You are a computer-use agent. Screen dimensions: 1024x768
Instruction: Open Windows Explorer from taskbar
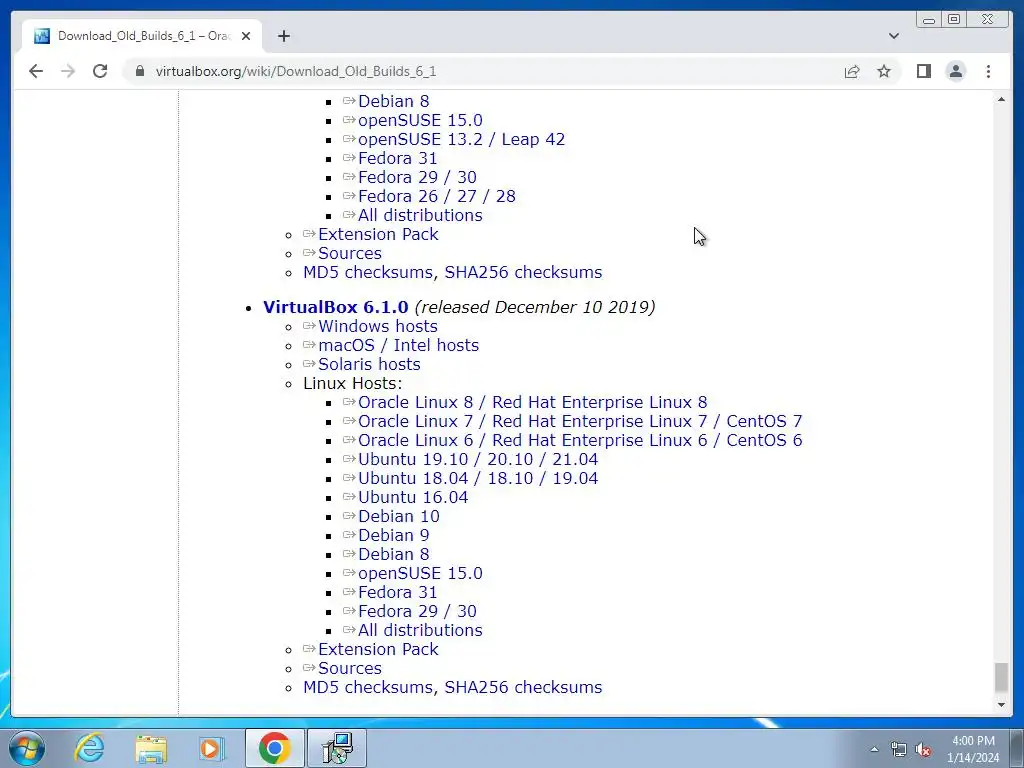[x=151, y=748]
